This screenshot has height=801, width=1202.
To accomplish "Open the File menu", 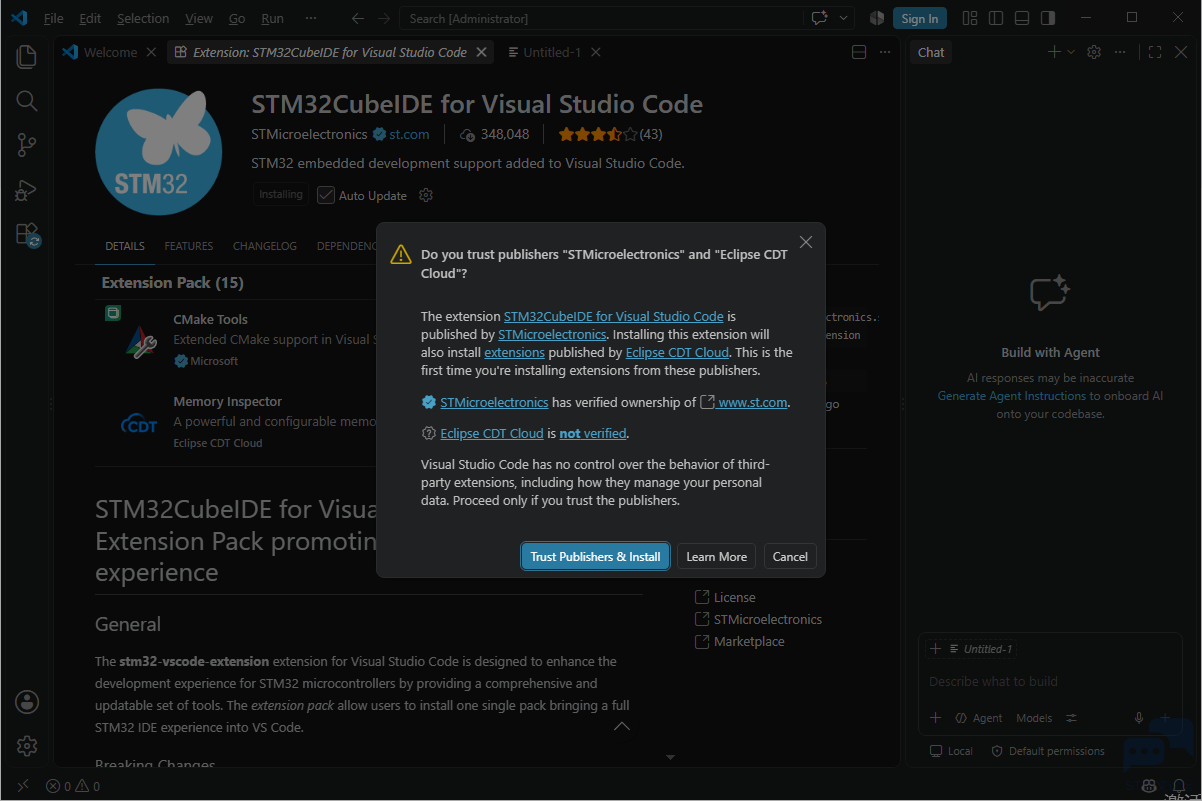I will 53,18.
